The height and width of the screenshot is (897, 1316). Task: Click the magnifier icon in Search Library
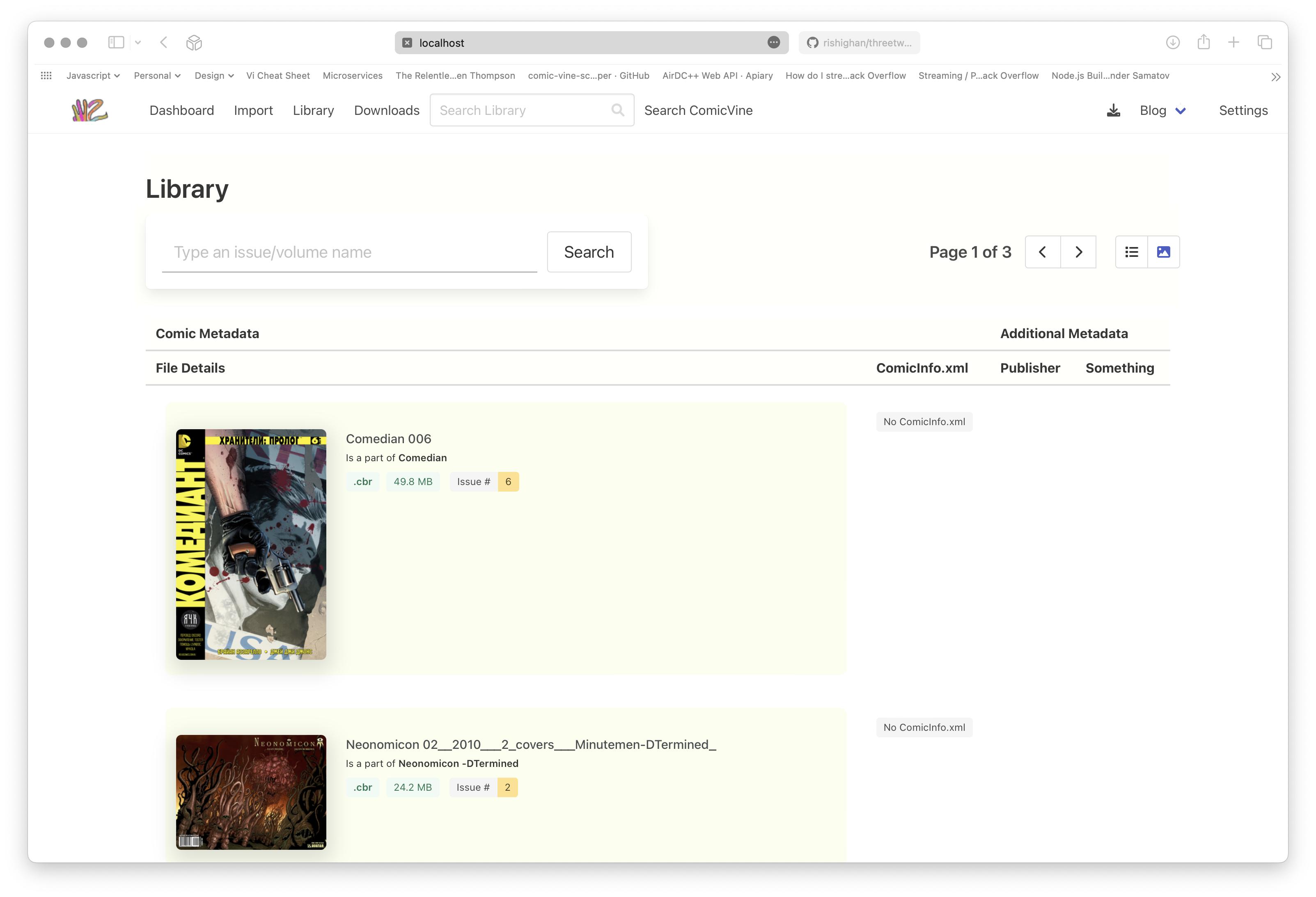point(617,110)
